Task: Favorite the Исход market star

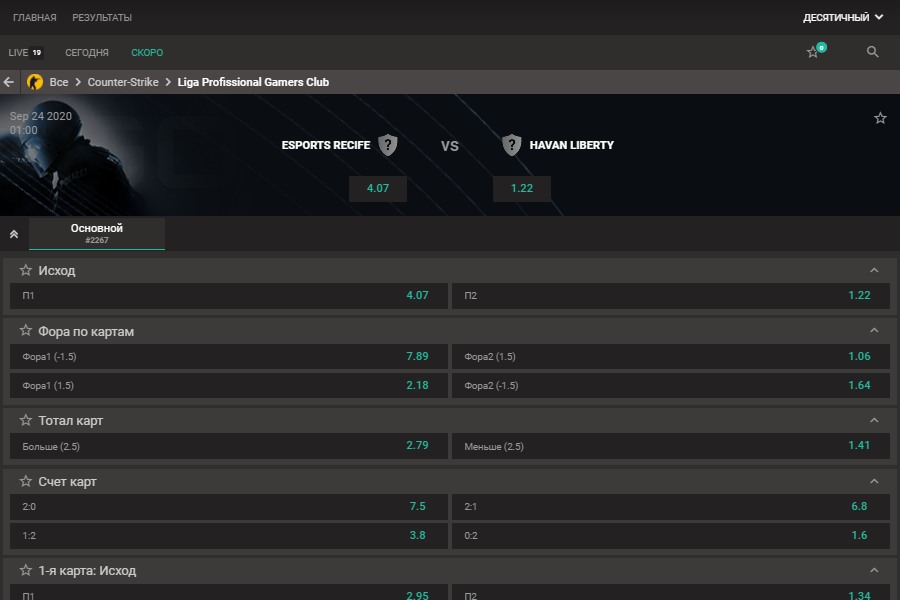Action: point(26,270)
